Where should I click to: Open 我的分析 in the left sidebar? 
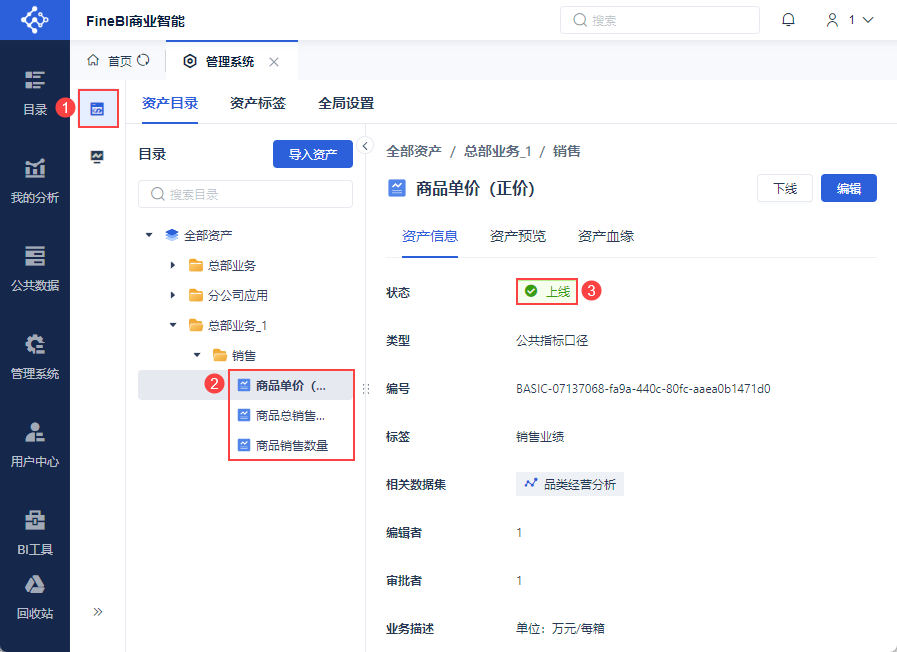pyautogui.click(x=34, y=180)
